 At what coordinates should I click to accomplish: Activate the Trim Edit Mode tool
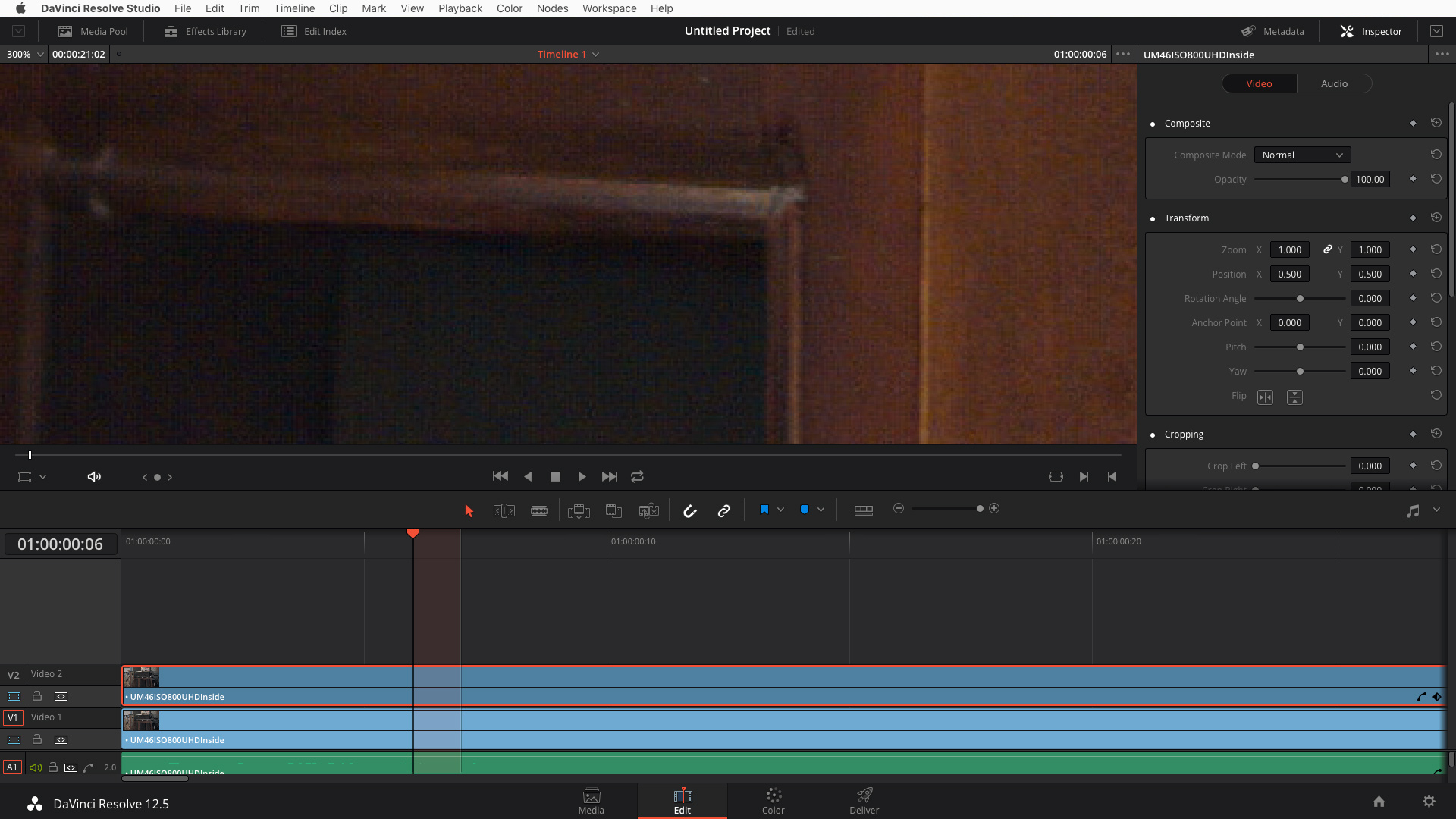[x=504, y=510]
